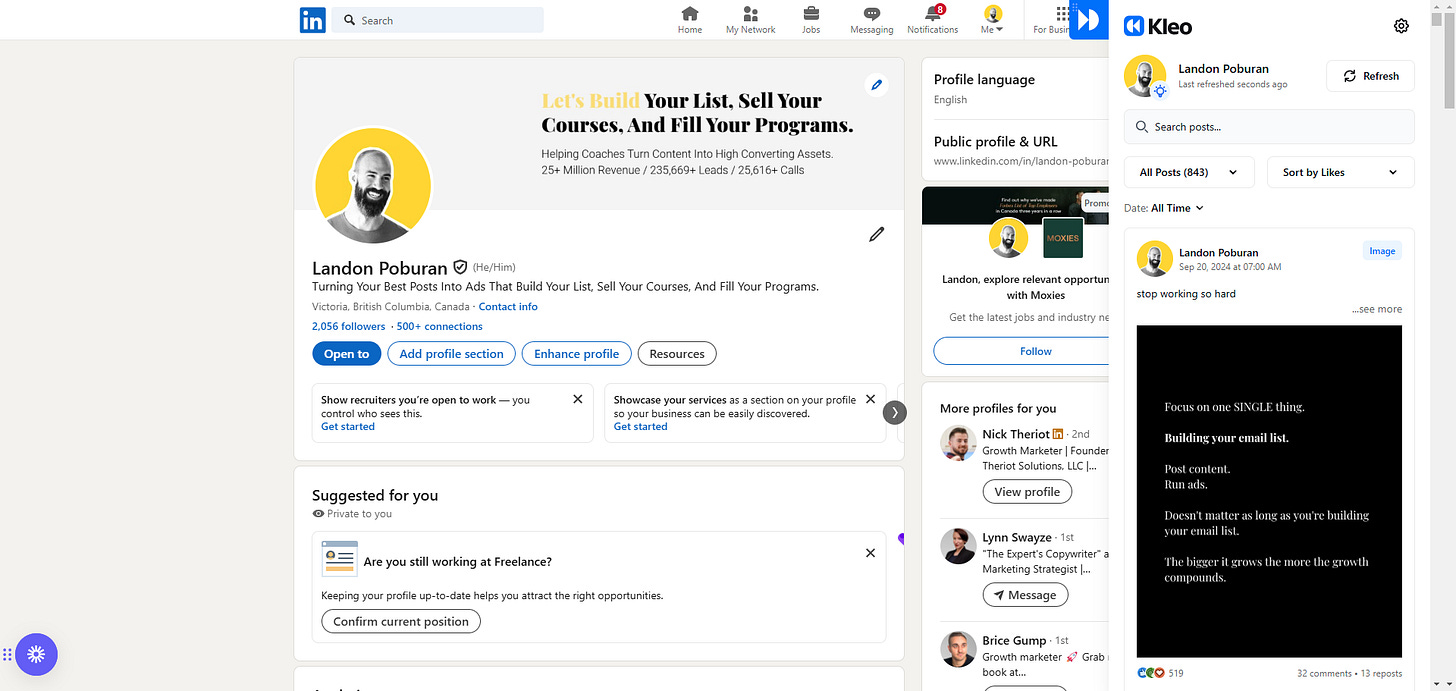Screen dimensions: 1456x691
Task: Refresh Kleo post data
Action: 1370,76
